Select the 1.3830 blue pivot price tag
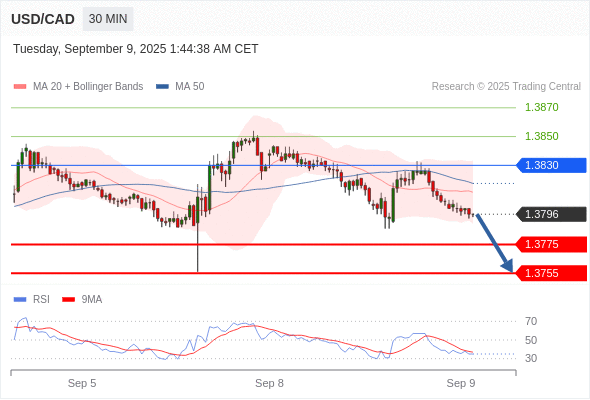The height and width of the screenshot is (400, 590). pos(551,165)
